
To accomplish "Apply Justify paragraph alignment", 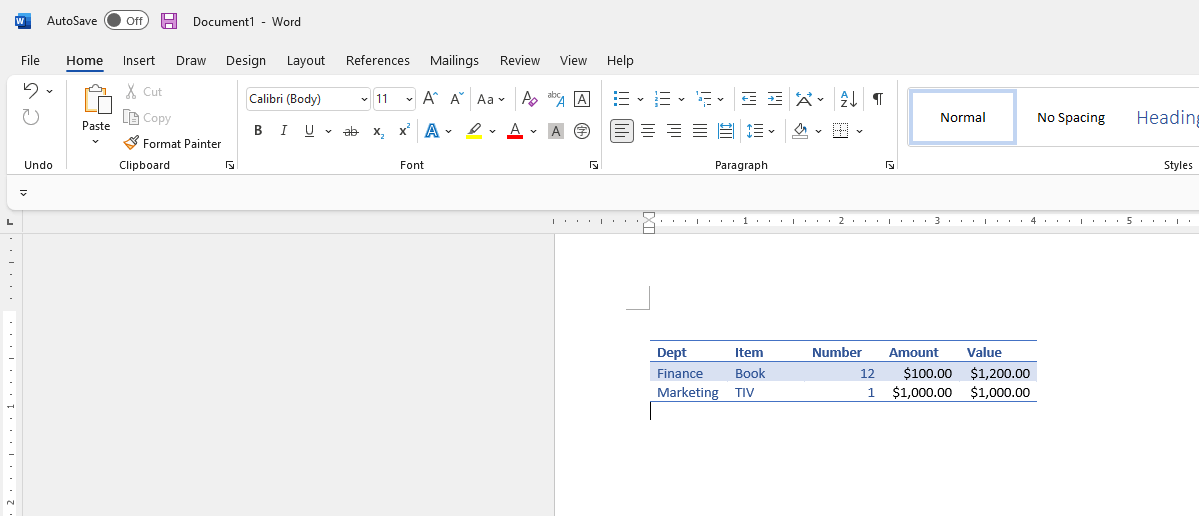I will (x=700, y=131).
